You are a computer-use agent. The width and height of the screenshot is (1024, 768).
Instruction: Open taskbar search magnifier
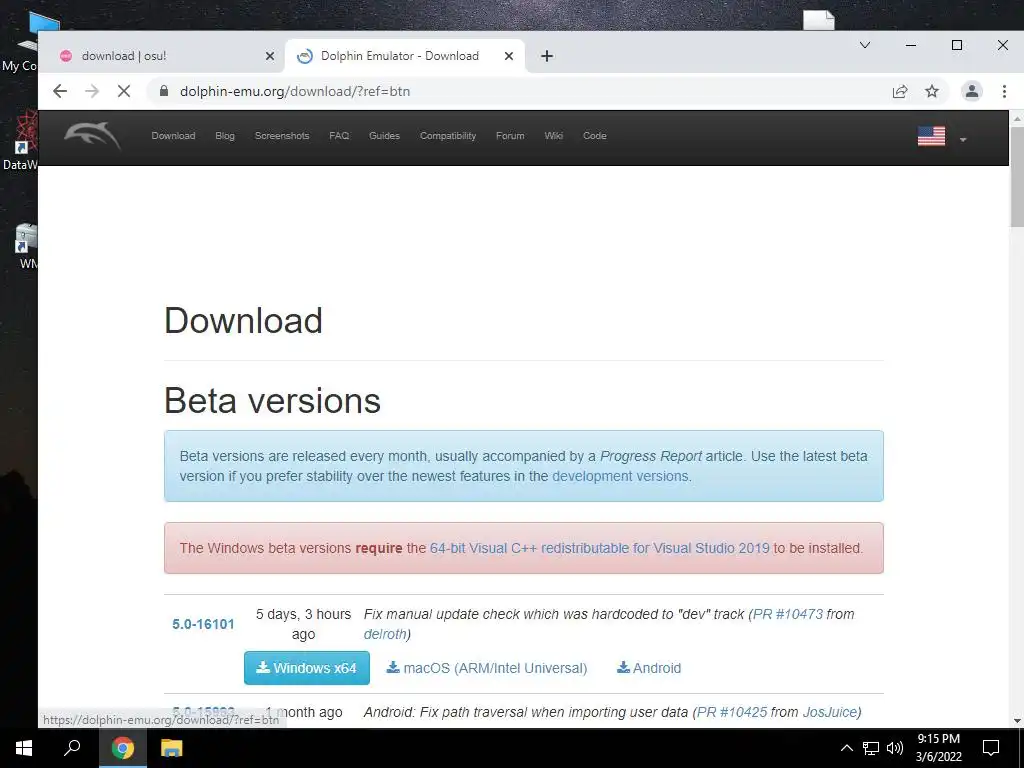tap(72, 748)
